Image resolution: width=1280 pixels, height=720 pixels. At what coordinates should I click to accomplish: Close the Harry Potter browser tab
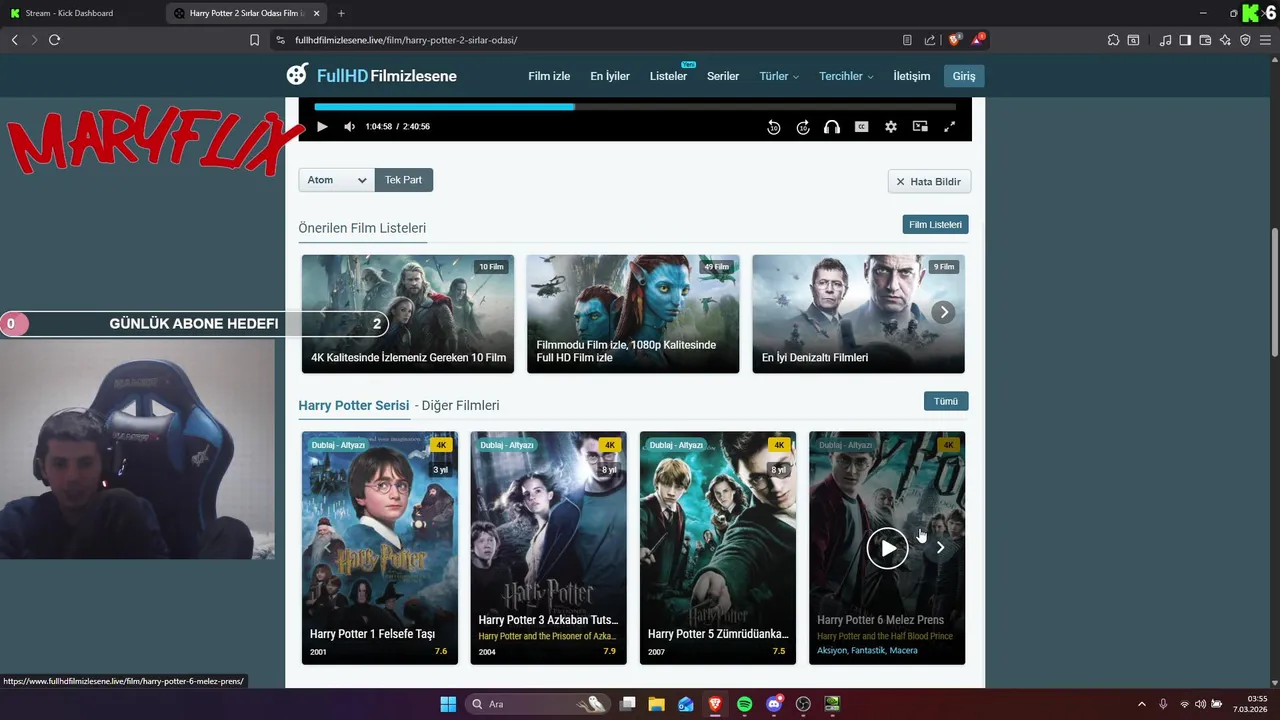pyautogui.click(x=317, y=13)
